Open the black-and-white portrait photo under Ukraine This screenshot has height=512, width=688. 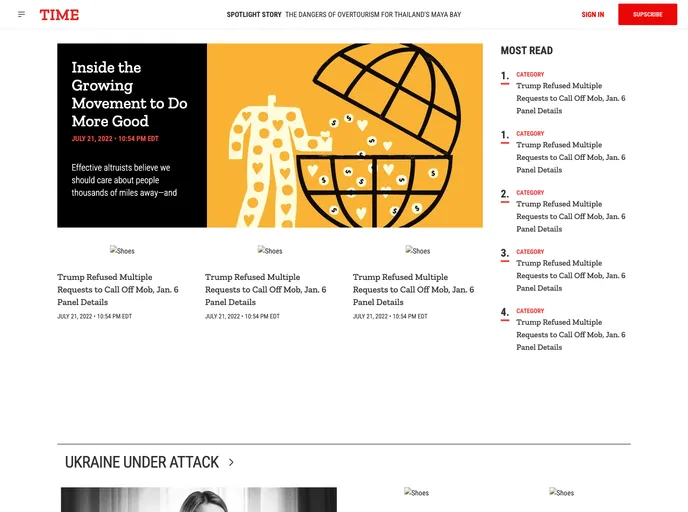point(198,499)
